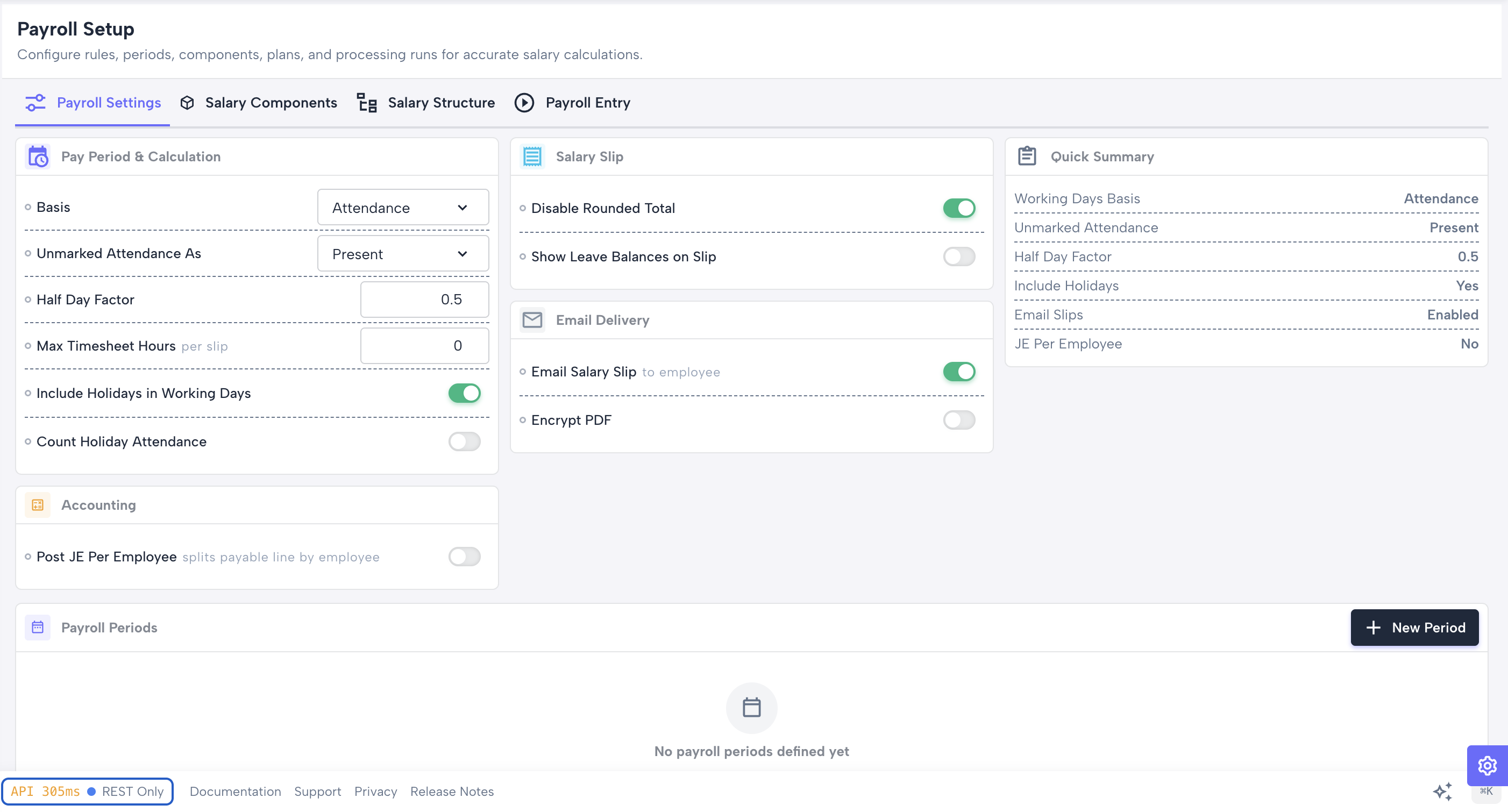
Task: Enable Show Leave Balances on Slip
Action: [x=959, y=257]
